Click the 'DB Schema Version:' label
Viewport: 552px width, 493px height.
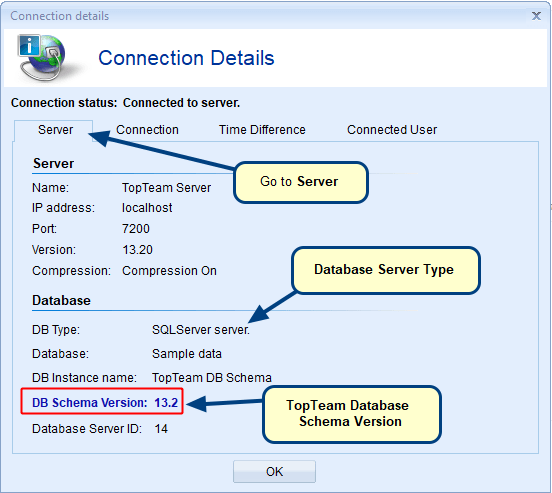90,402
